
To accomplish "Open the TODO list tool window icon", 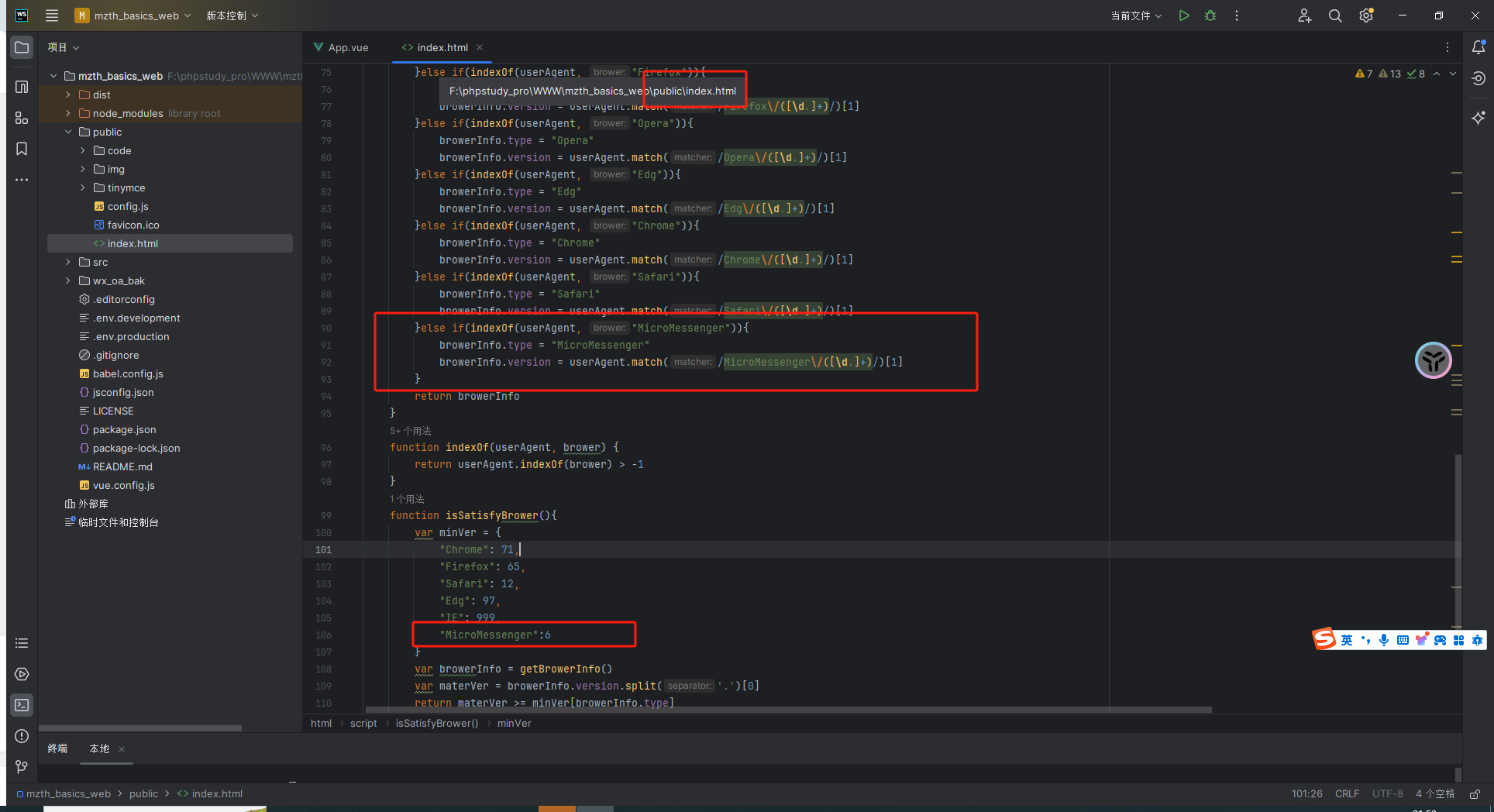I will coord(22,643).
